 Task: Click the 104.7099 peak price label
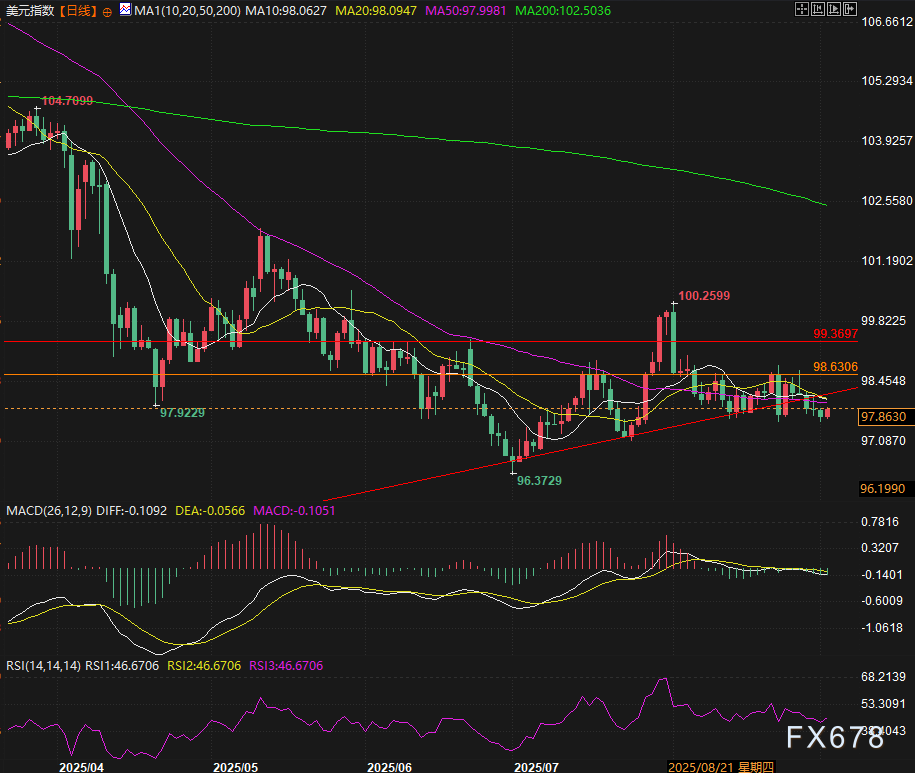point(67,101)
